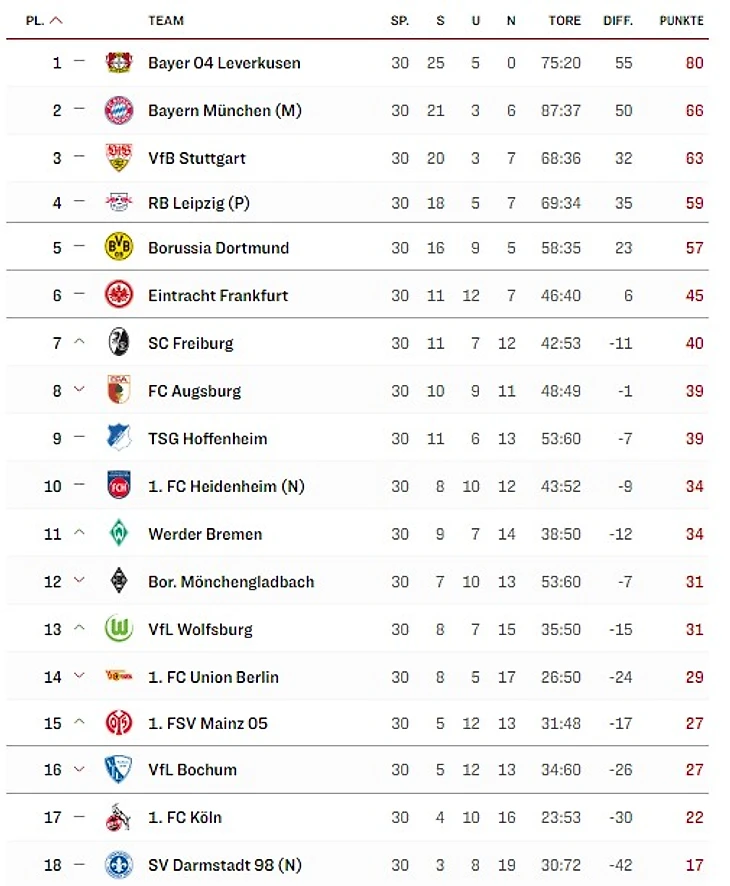
Task: Click the Borussia Dortmund BVB logo
Action: pyautogui.click(x=118, y=248)
